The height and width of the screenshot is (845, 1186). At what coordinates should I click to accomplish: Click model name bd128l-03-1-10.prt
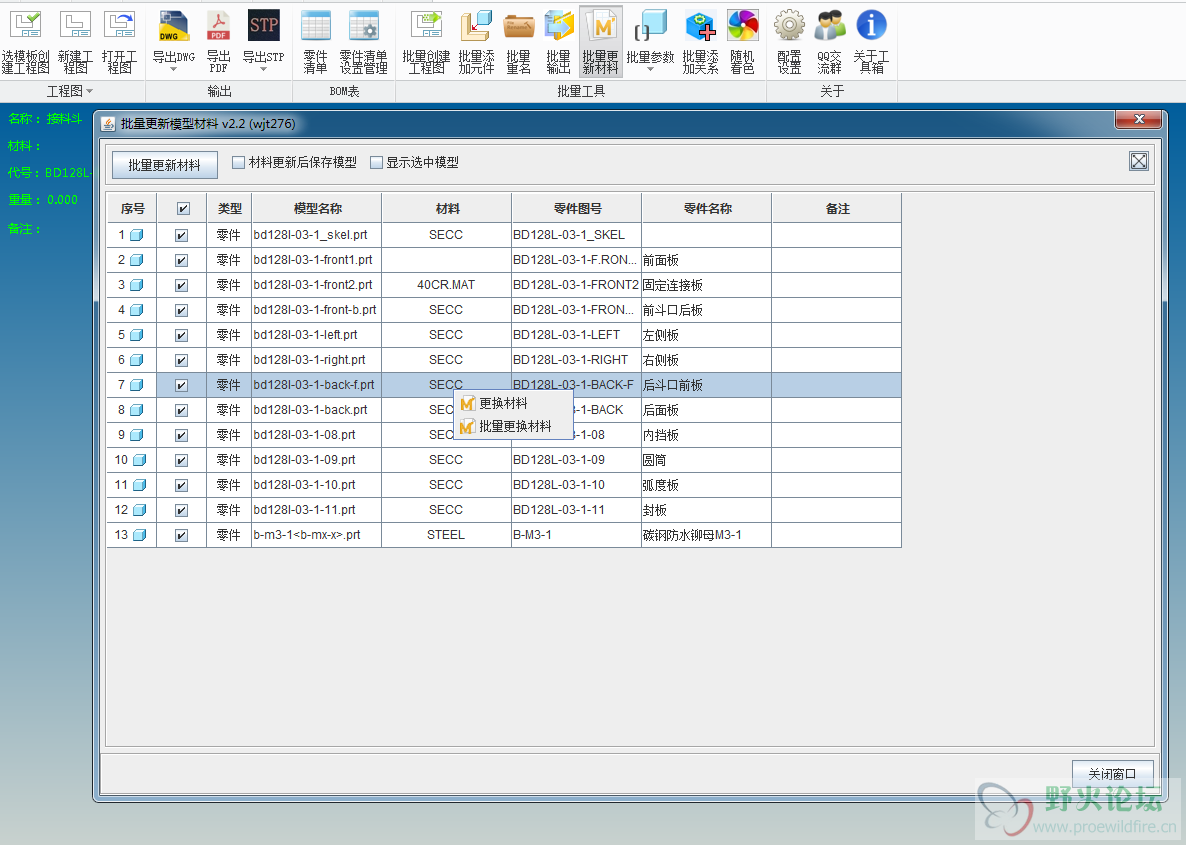click(x=316, y=485)
